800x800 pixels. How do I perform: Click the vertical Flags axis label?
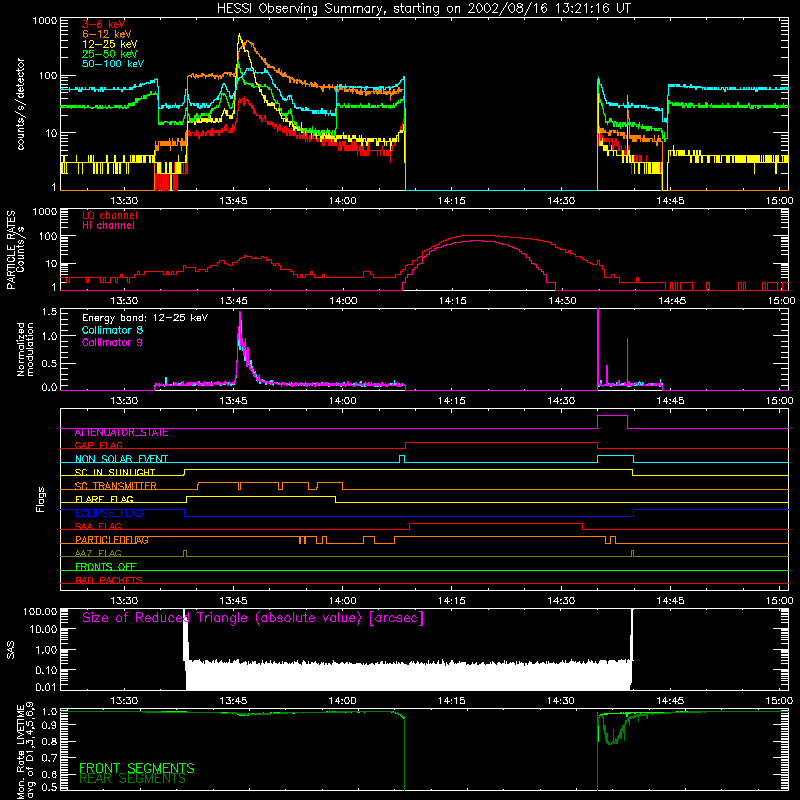coord(41,499)
